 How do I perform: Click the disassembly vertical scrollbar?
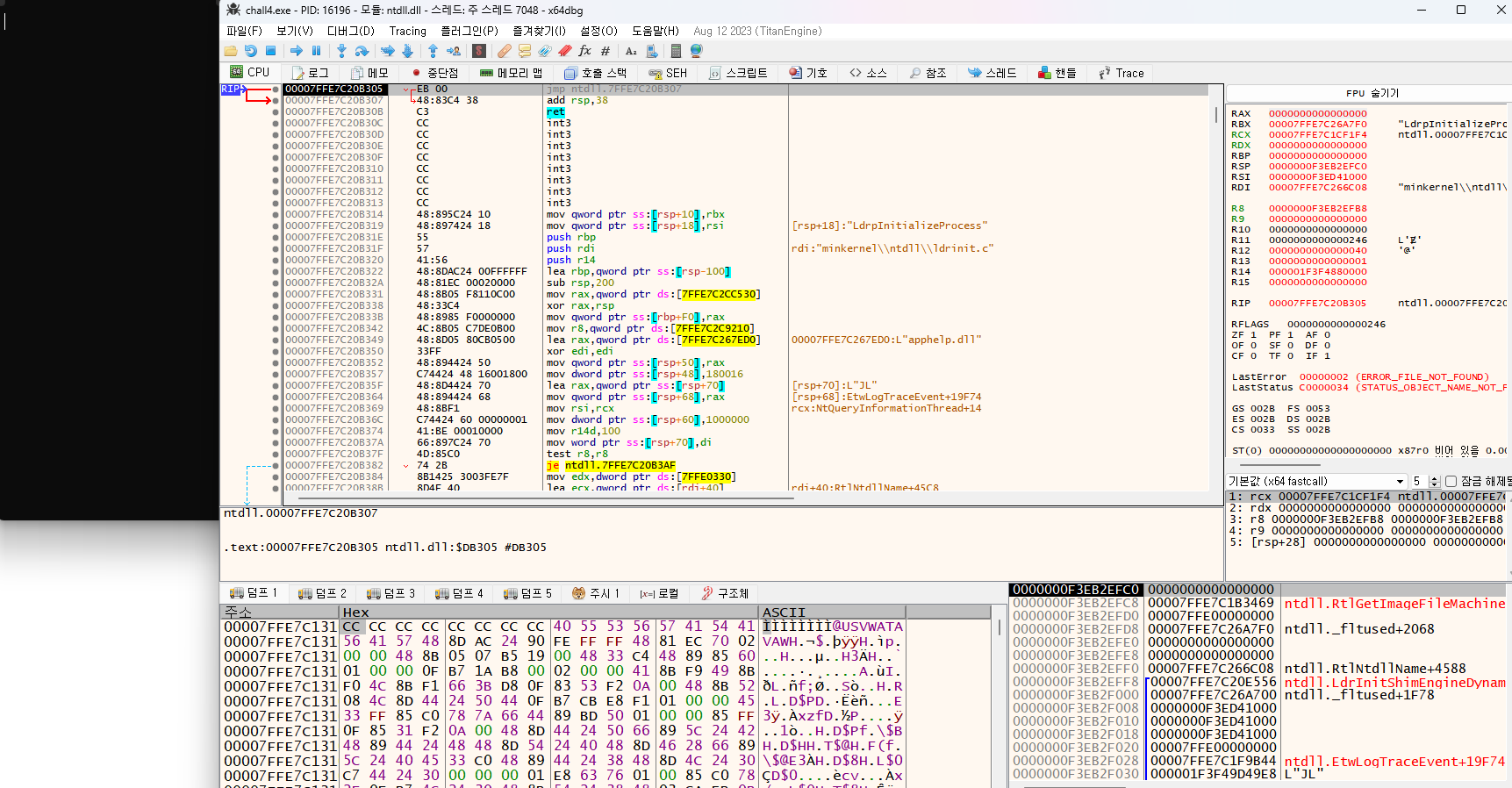(1215, 114)
